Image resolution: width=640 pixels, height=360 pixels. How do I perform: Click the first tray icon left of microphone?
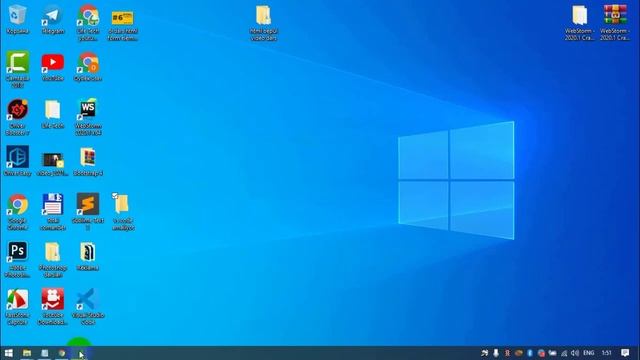(484, 353)
